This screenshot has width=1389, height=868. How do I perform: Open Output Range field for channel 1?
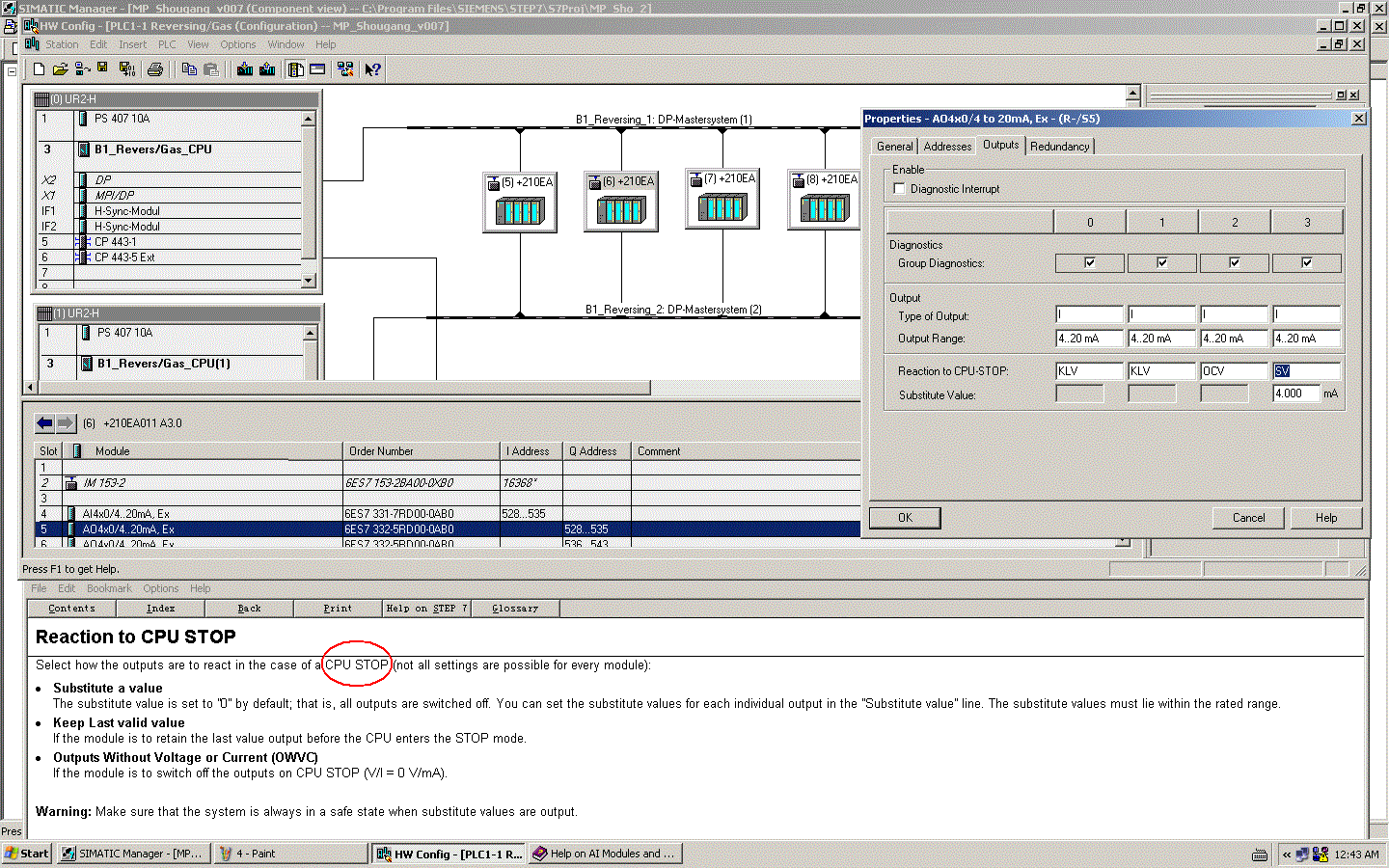pyautogui.click(x=1162, y=339)
